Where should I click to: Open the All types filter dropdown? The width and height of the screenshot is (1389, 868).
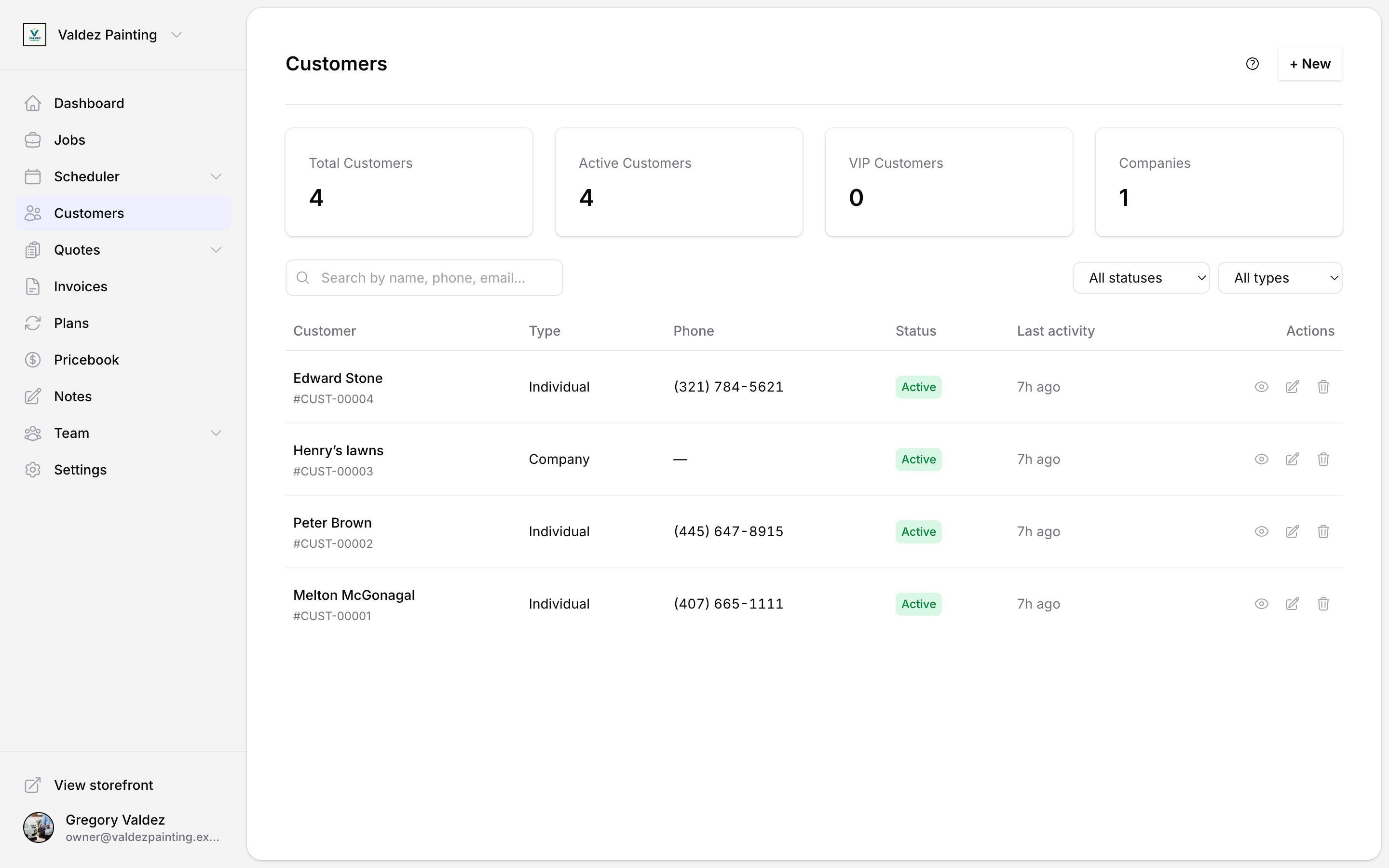[x=1280, y=278]
